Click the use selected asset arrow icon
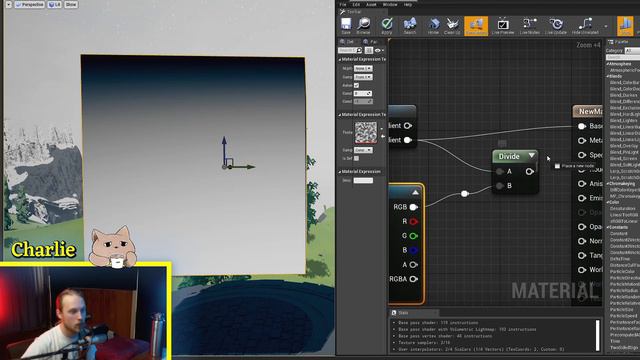The width and height of the screenshot is (640, 360). click(383, 136)
